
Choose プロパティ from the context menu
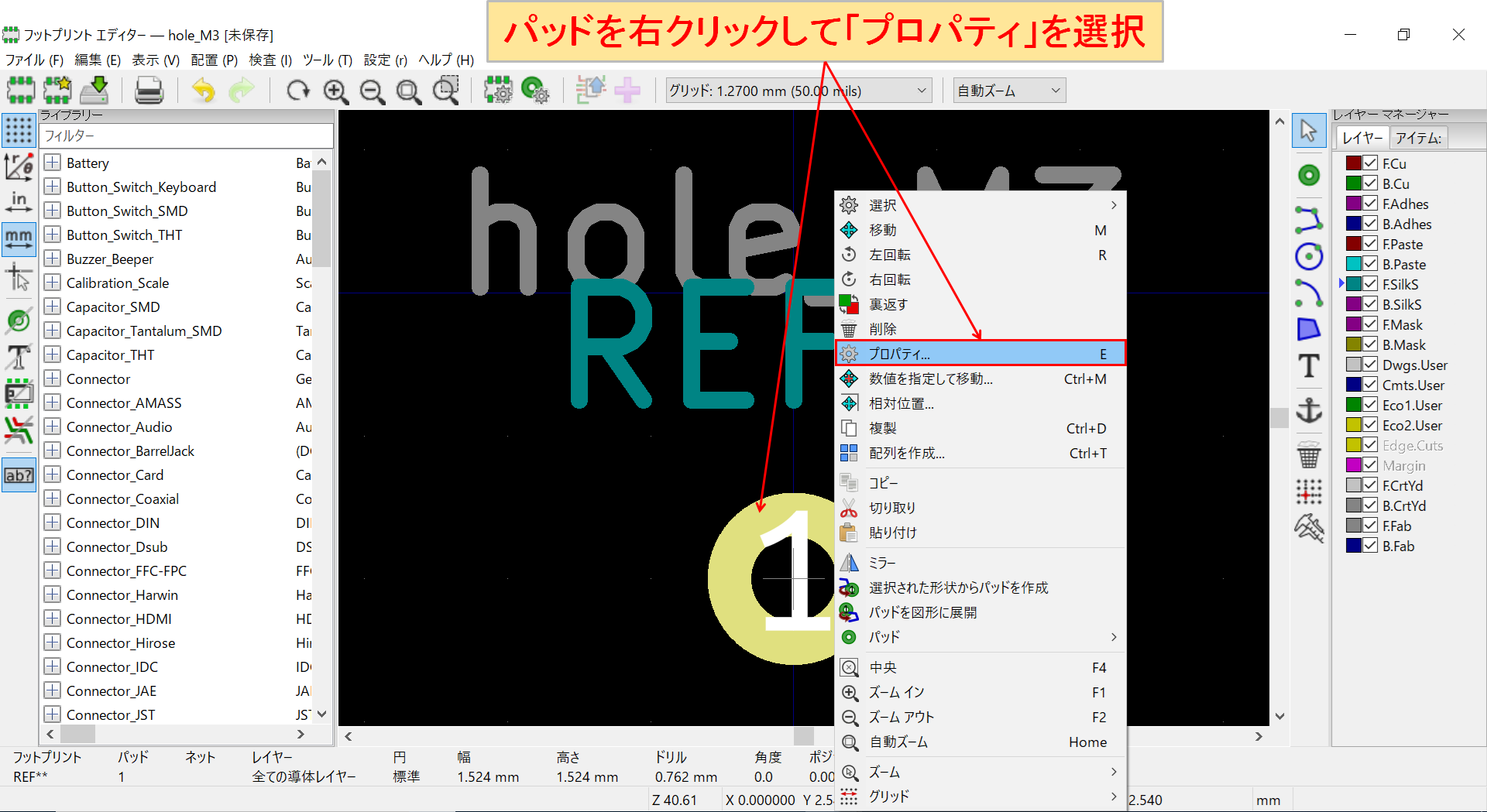pos(902,354)
